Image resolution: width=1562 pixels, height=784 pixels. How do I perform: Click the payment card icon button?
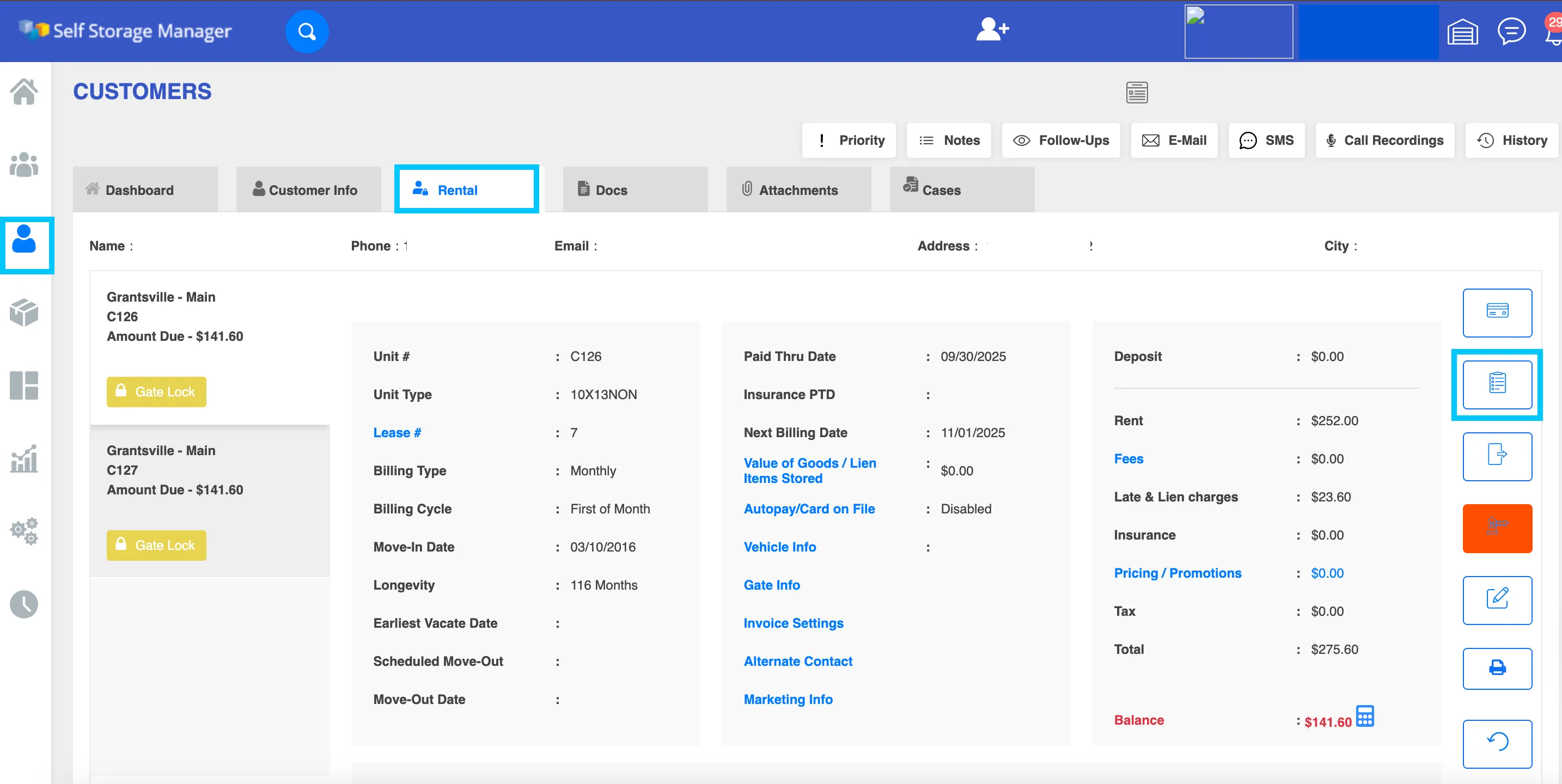(1497, 313)
